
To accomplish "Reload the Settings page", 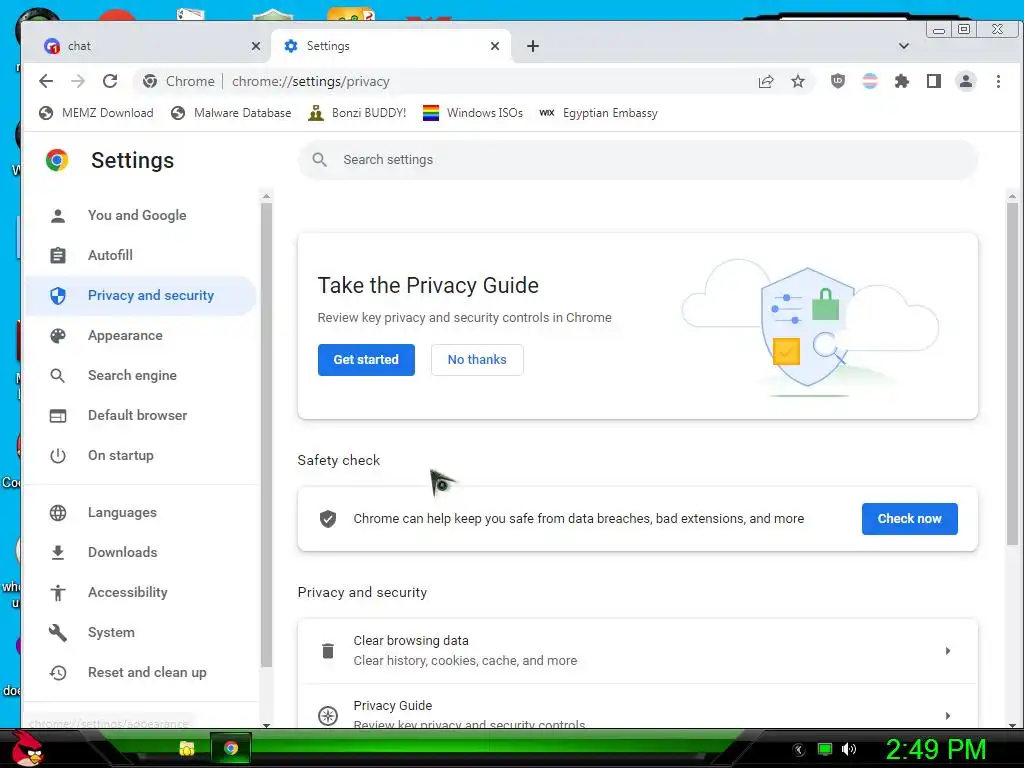I will point(110,81).
